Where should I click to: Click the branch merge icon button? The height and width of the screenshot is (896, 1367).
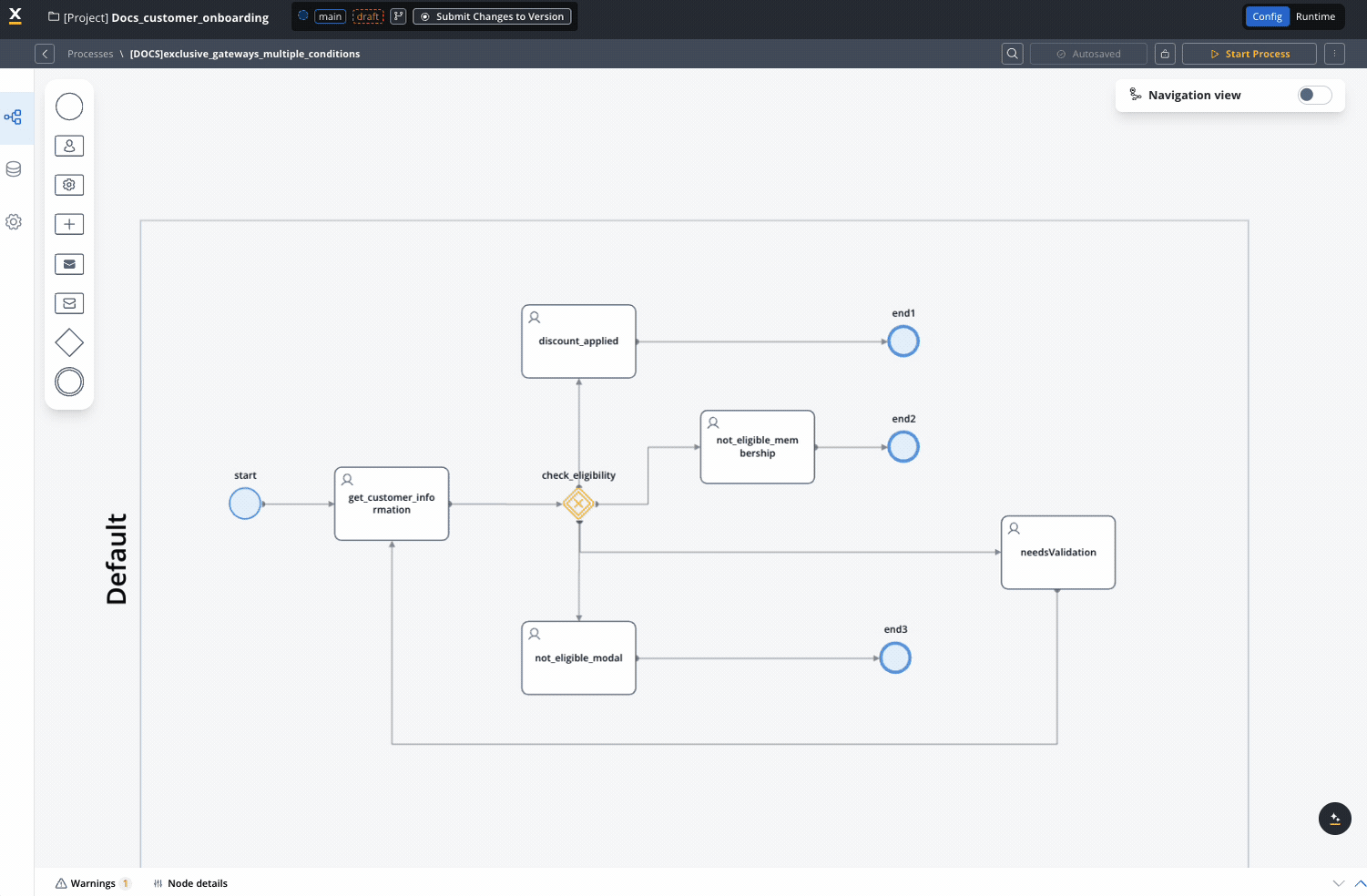(398, 16)
